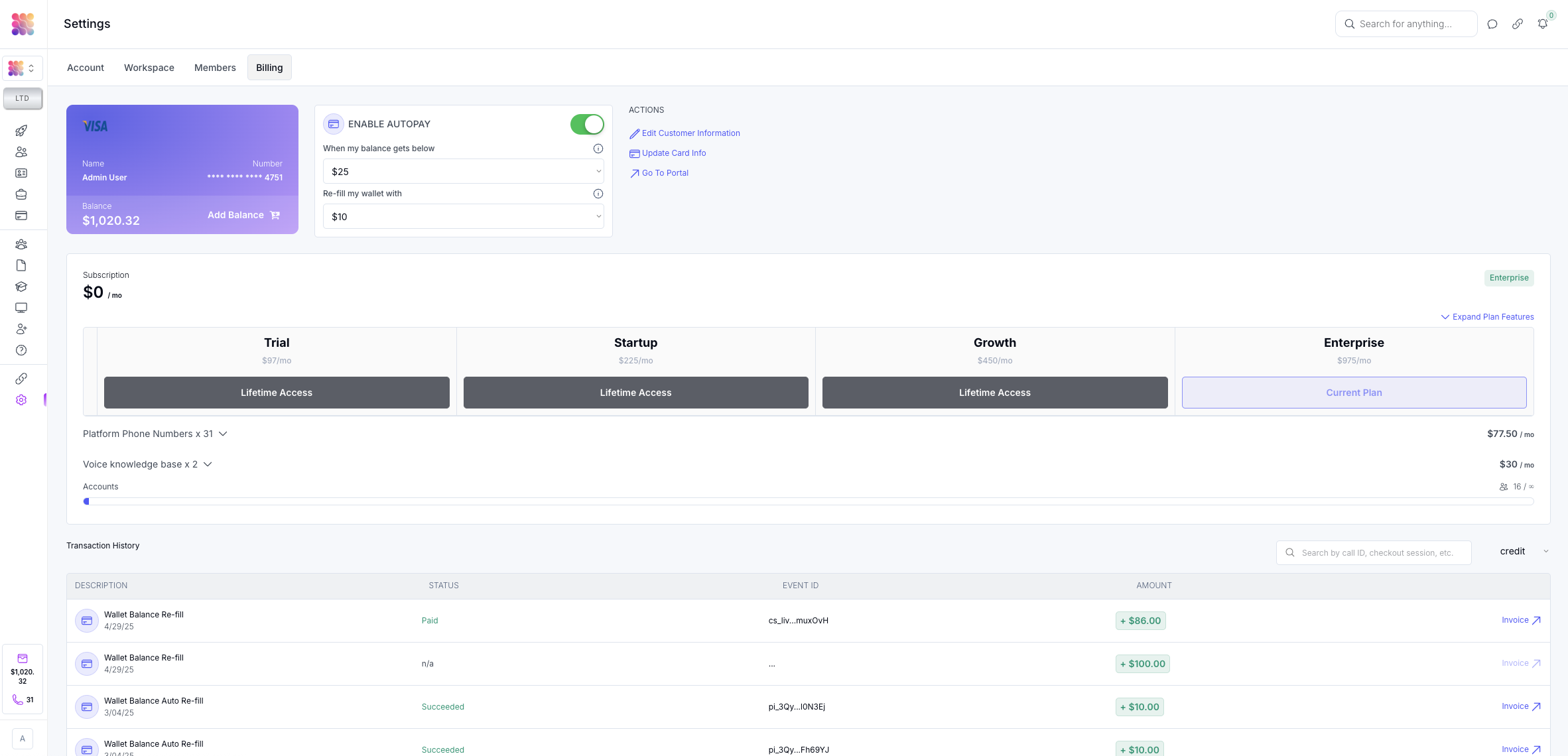
Task: Click the chat bubble icon in header
Action: pyautogui.click(x=1492, y=23)
